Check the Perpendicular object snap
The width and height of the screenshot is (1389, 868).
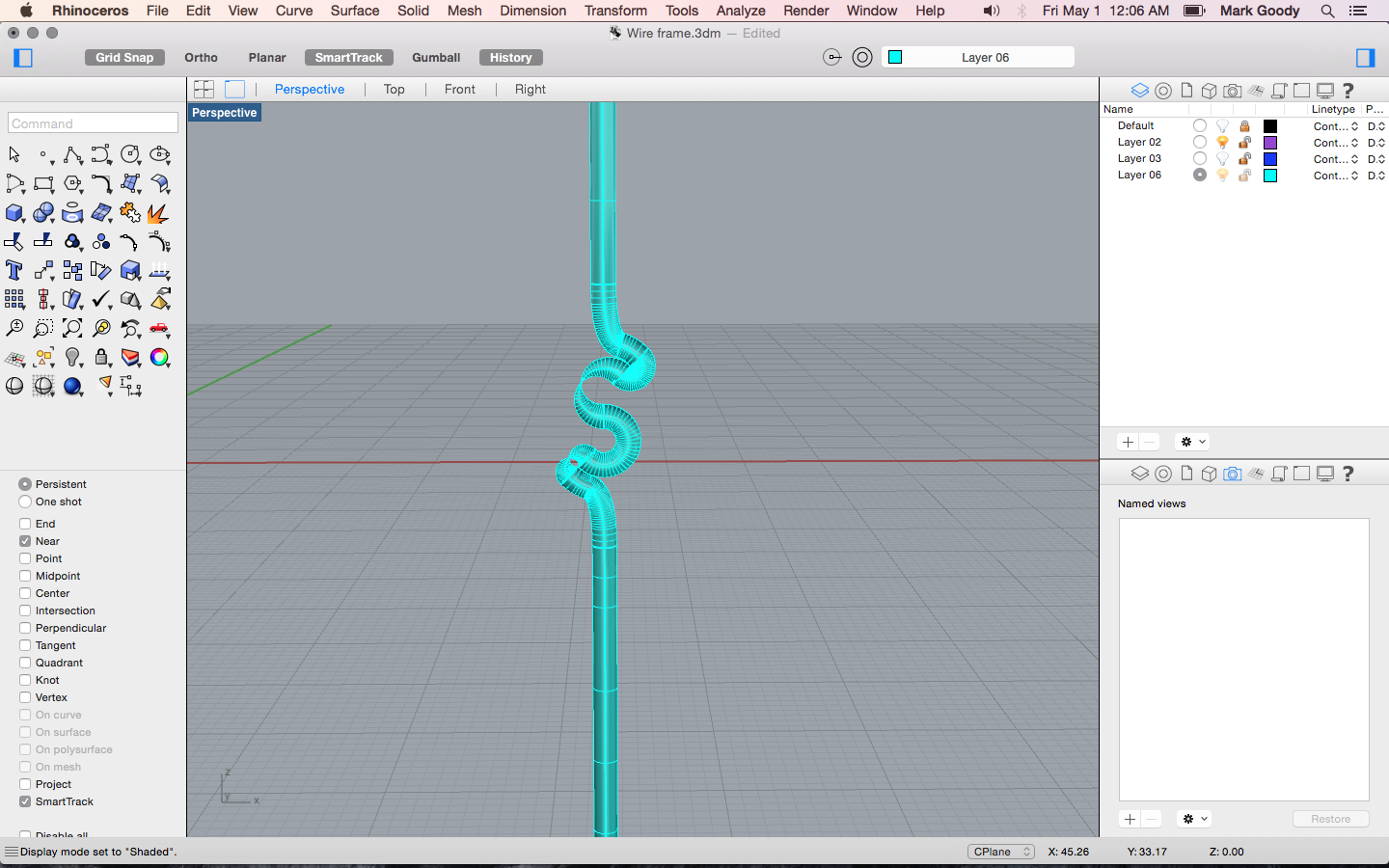(25, 628)
